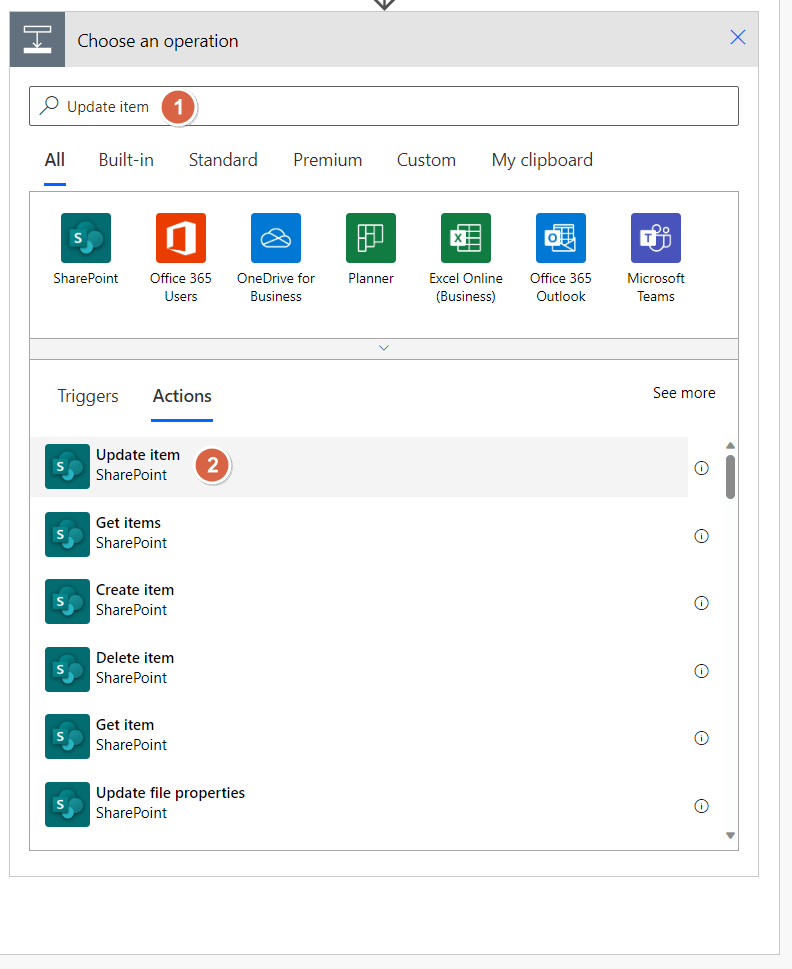Switch to the All tab
The width and height of the screenshot is (792, 969).
click(x=55, y=160)
